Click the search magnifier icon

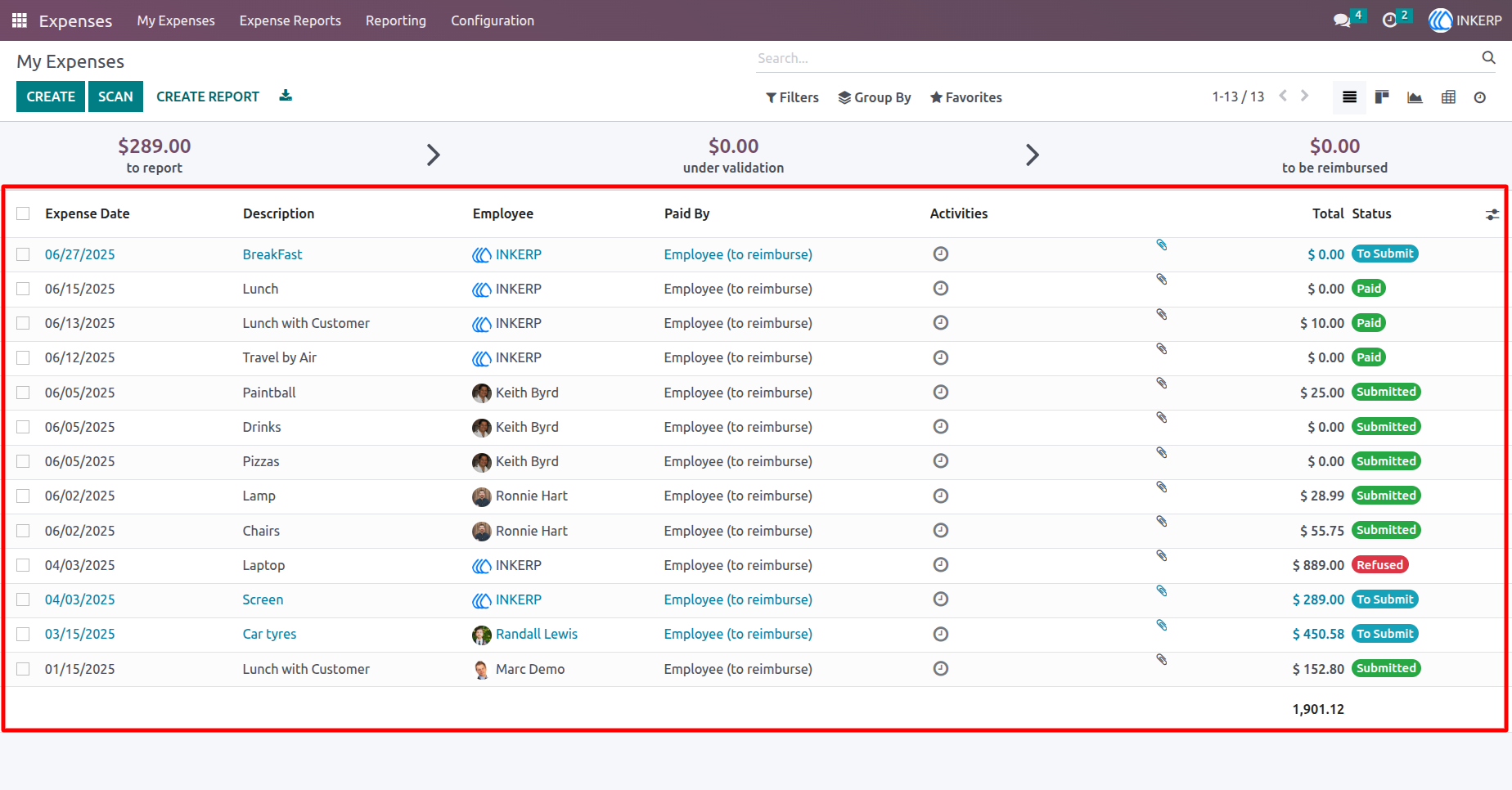click(1488, 57)
